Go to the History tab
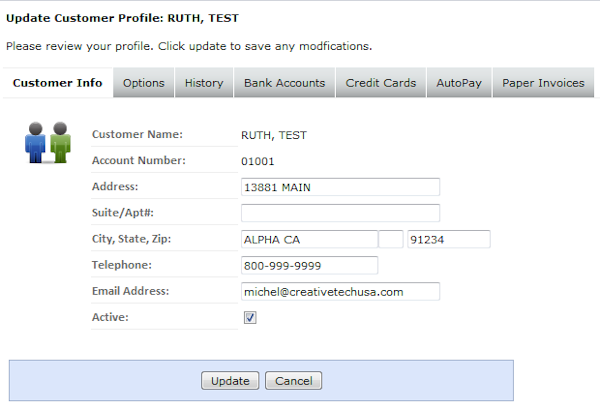The image size is (600, 410). (204, 83)
